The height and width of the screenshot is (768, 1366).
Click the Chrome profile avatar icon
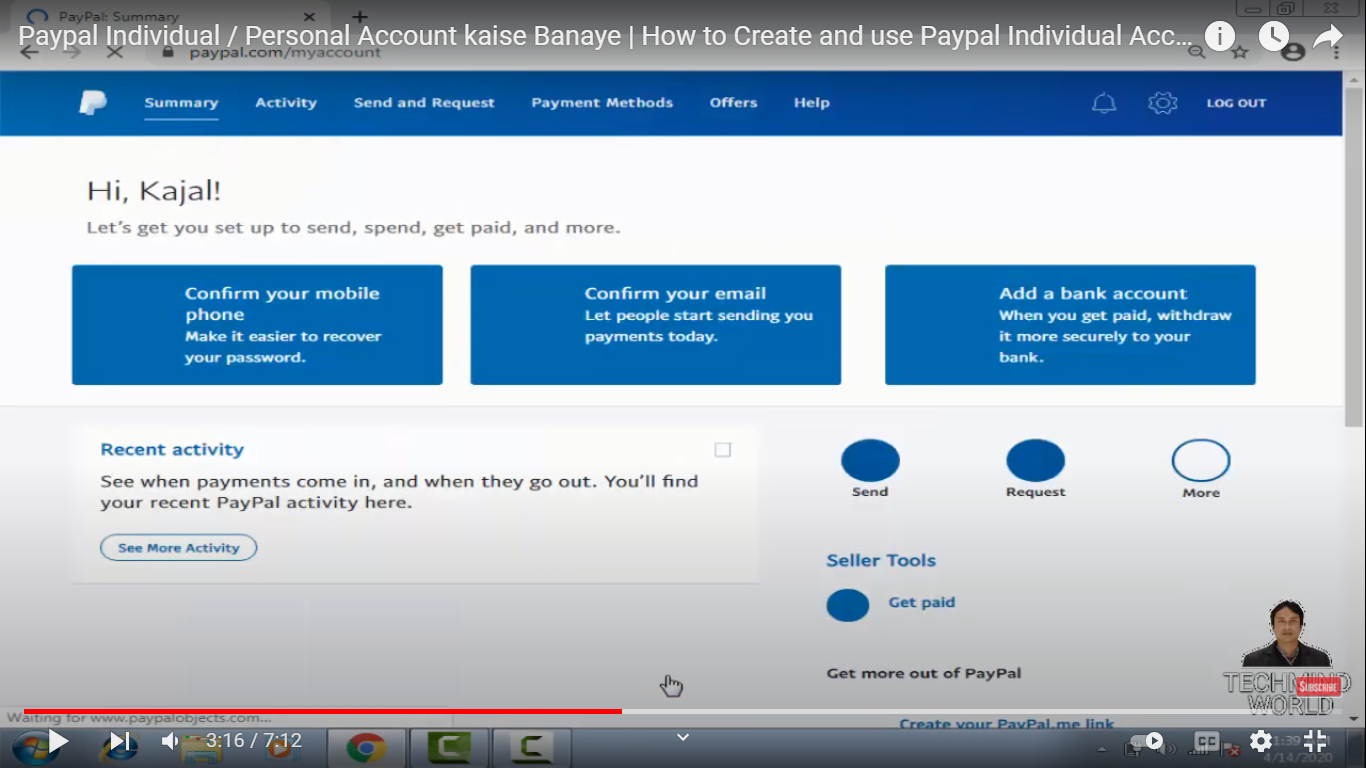pos(1293,52)
